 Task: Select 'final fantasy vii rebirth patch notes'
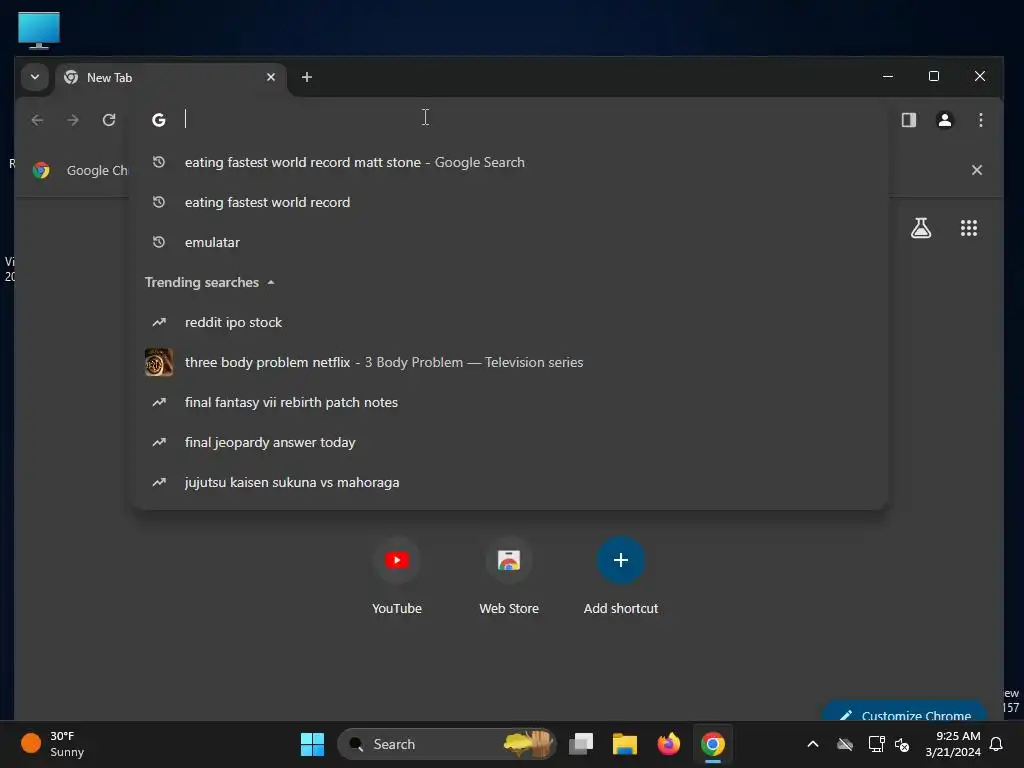[x=509, y=402]
